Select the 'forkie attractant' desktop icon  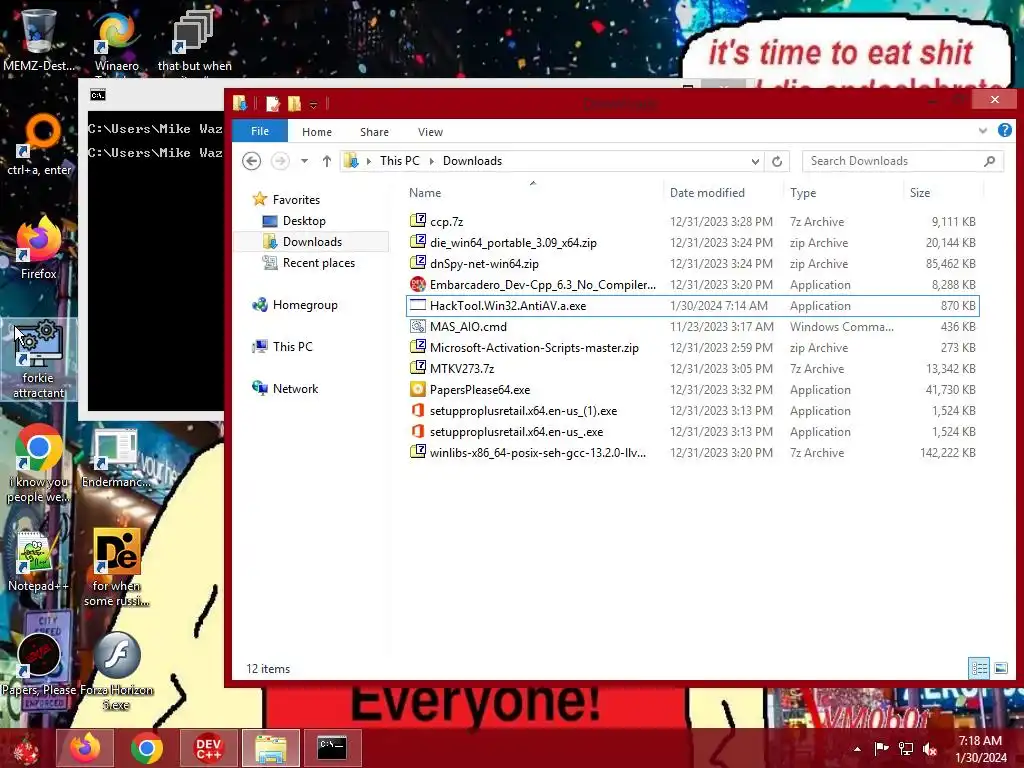point(39,359)
